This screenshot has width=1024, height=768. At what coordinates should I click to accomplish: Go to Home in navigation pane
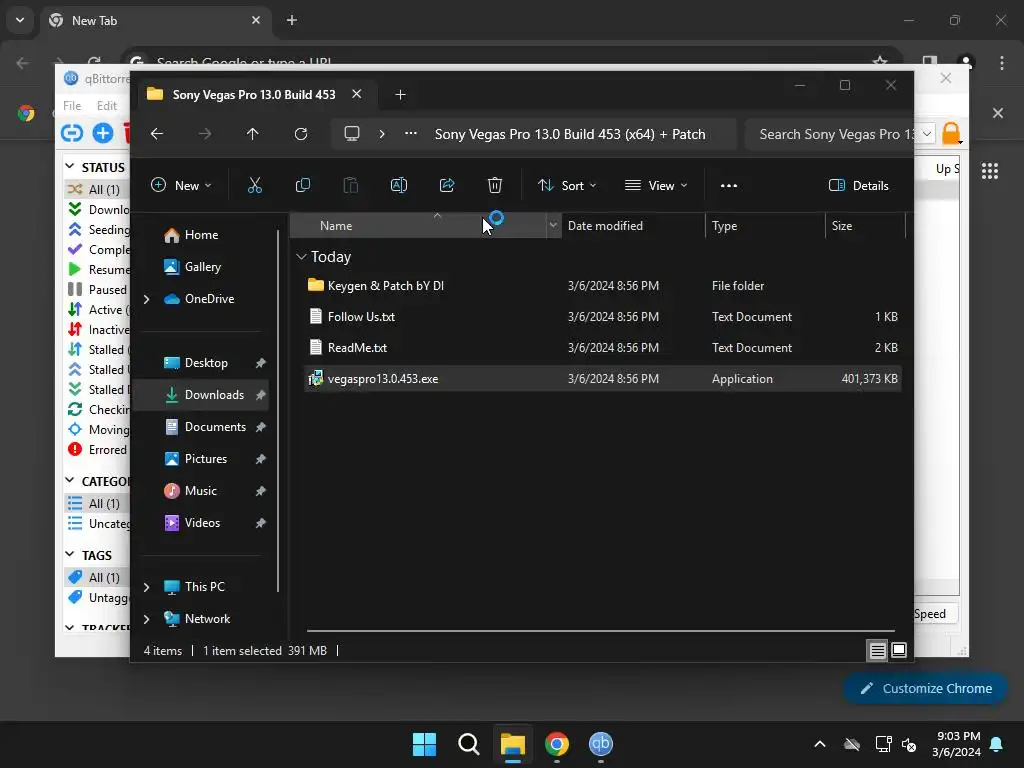(x=201, y=235)
